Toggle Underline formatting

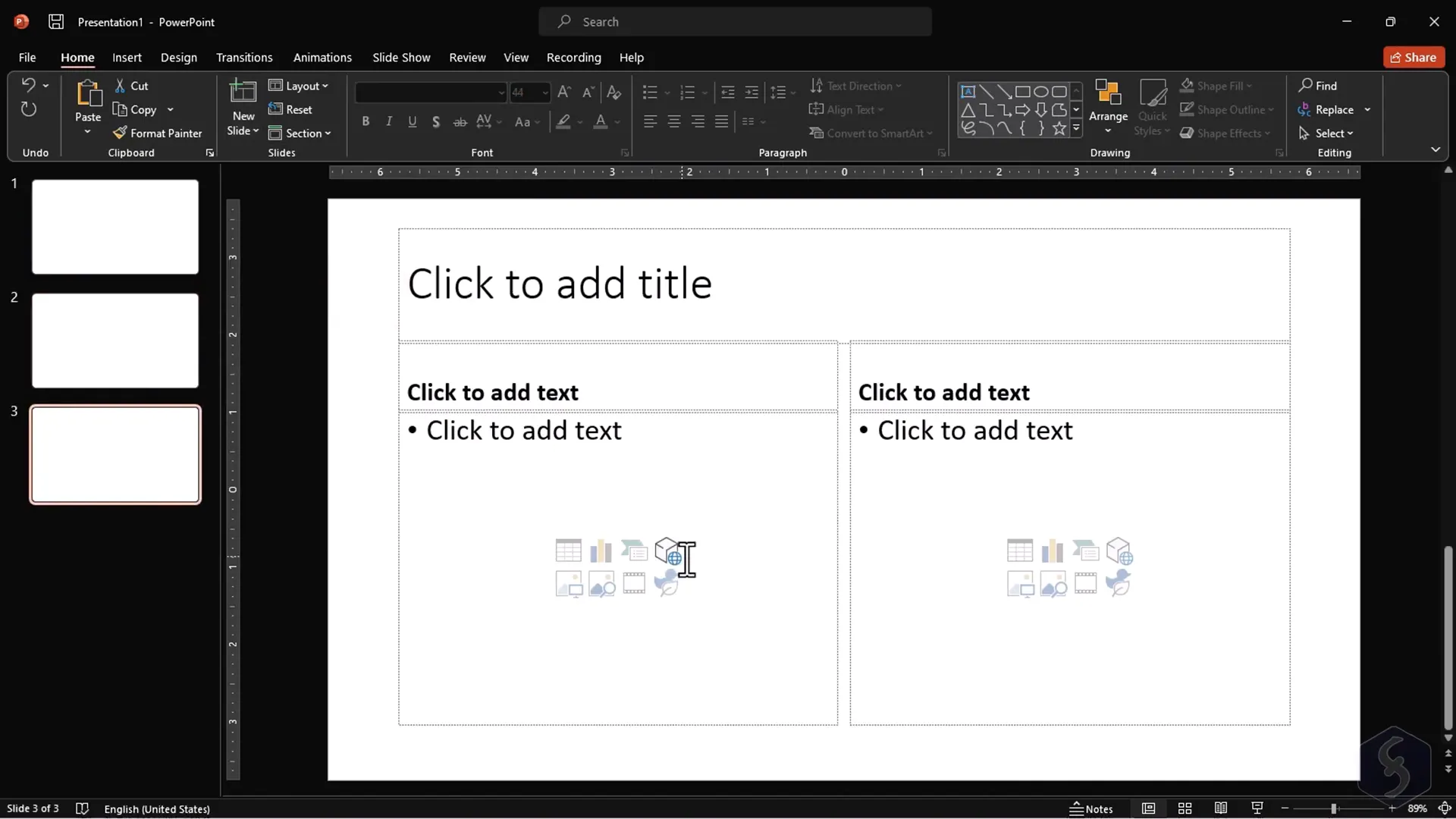tap(413, 121)
